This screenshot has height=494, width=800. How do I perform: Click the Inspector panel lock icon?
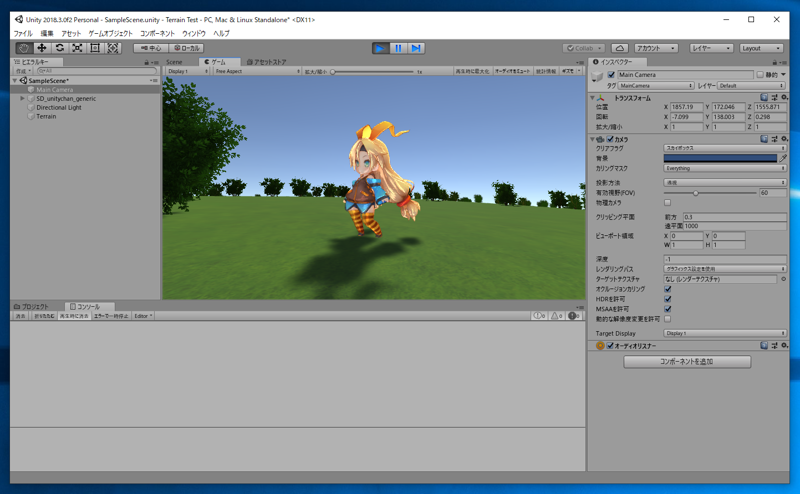pos(774,62)
